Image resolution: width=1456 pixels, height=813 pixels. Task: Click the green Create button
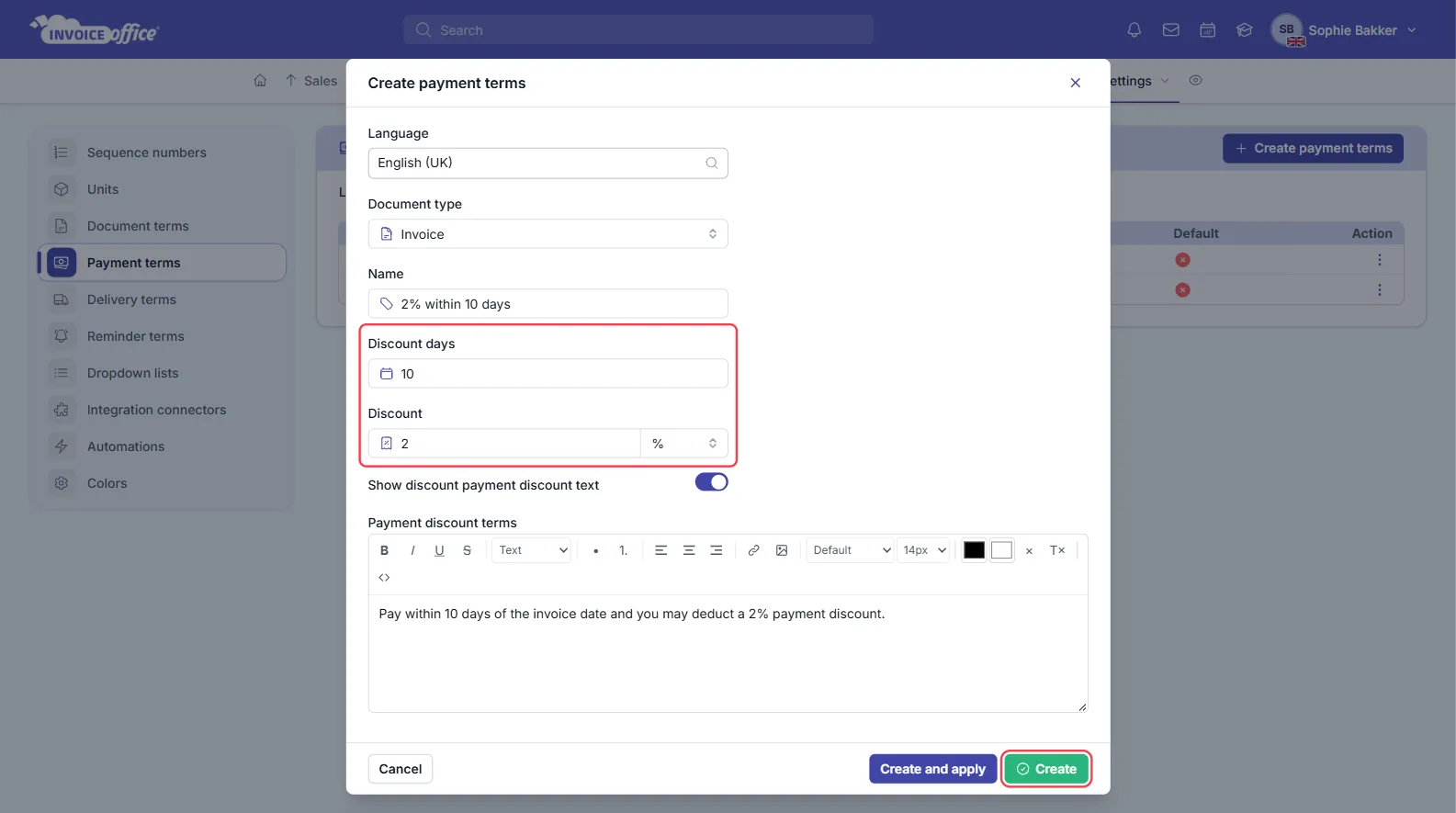pos(1046,769)
